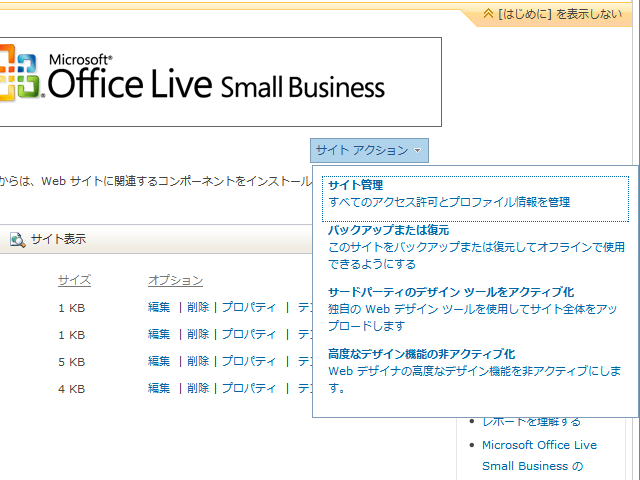Click the collapse chevron beside [はじめに] を表示しない
The height and width of the screenshot is (480, 640).
(x=488, y=13)
